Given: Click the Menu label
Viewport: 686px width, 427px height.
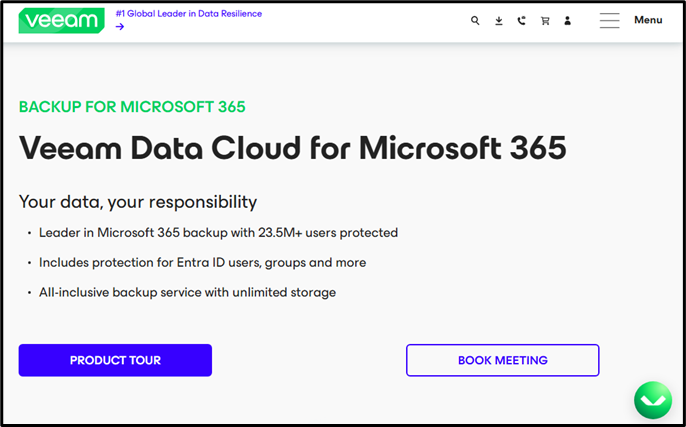Looking at the screenshot, I should click(x=648, y=20).
